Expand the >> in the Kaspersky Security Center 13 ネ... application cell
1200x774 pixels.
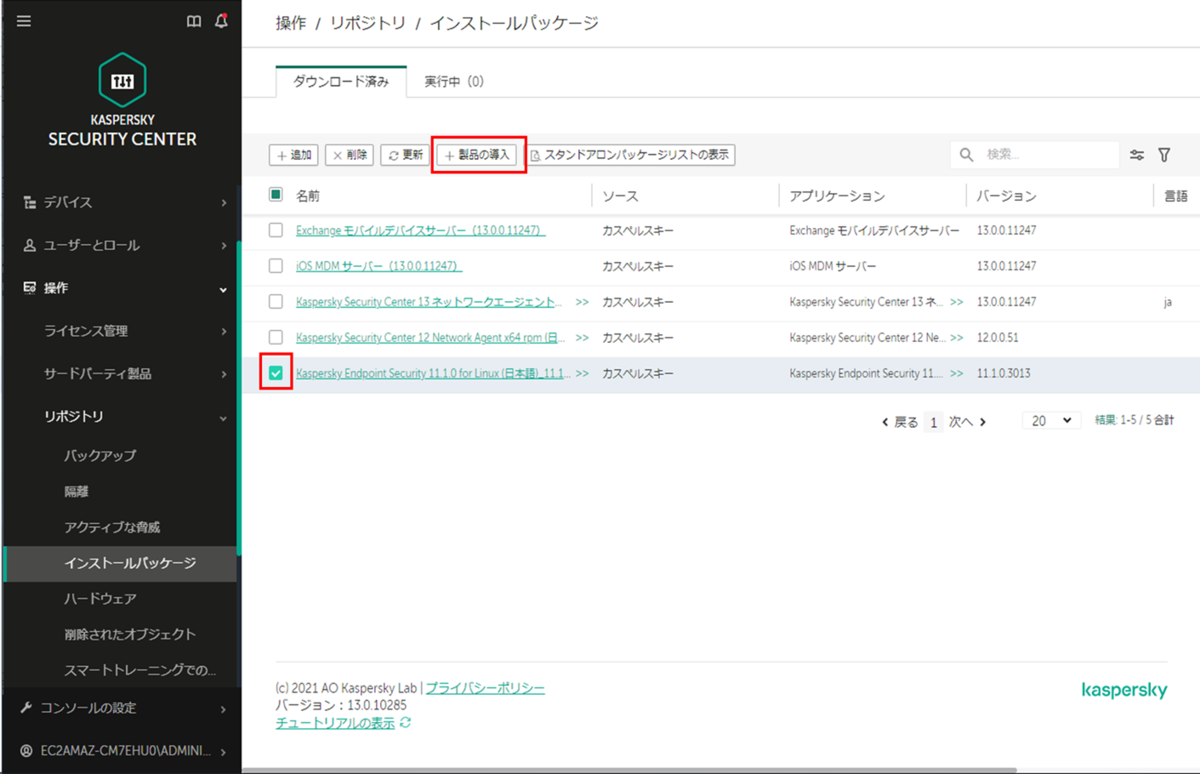click(957, 302)
